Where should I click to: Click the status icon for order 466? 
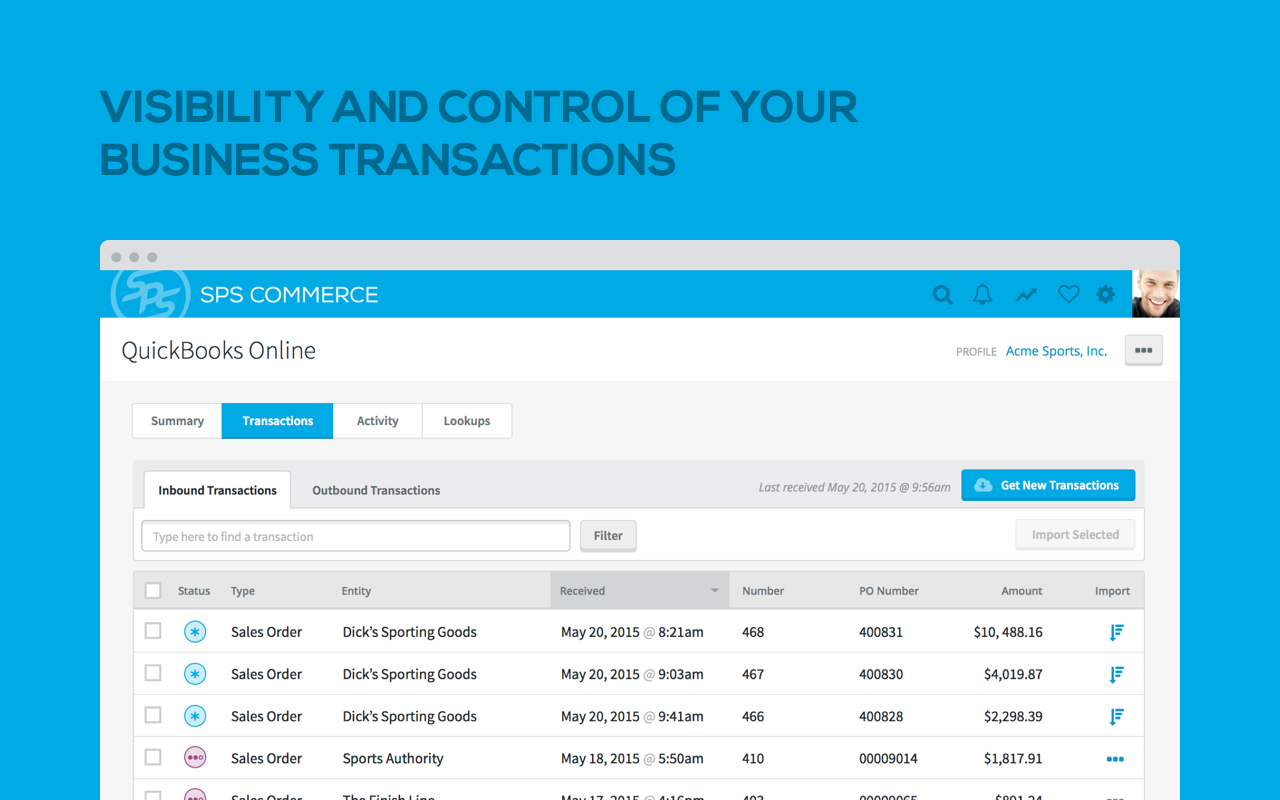(x=195, y=716)
